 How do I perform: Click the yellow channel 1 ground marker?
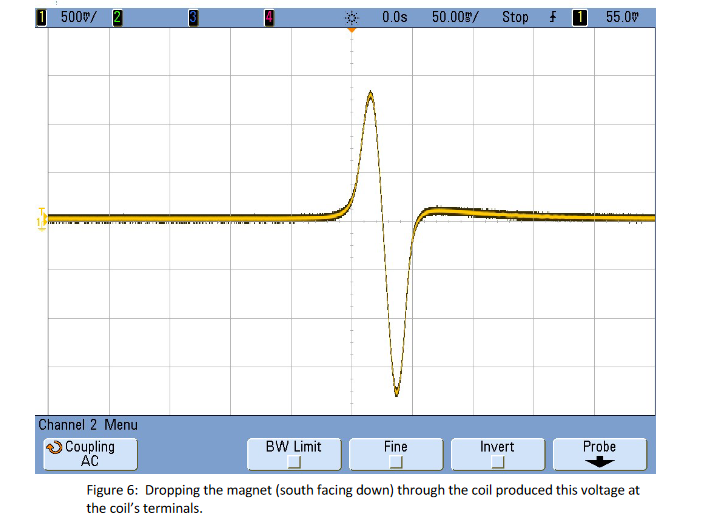coord(41,220)
